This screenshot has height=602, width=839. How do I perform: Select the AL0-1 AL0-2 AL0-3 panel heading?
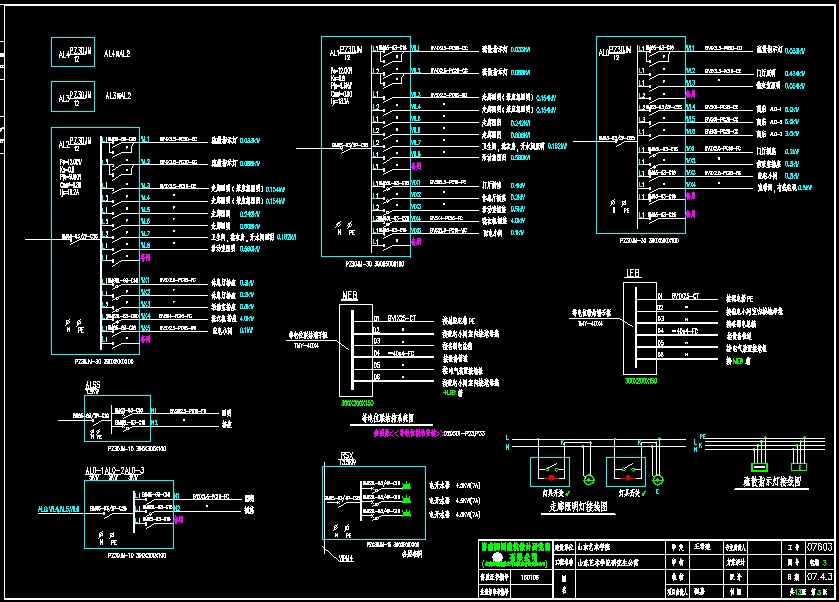point(114,469)
